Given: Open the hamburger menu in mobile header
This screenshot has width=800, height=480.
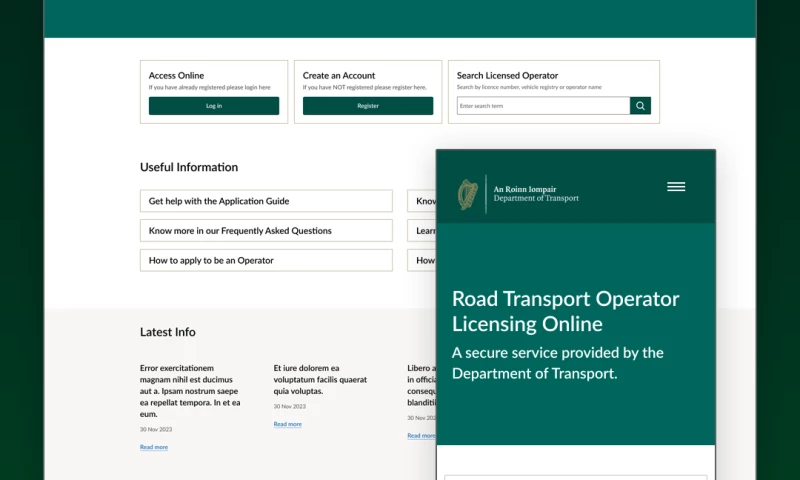Looking at the screenshot, I should point(676,187).
